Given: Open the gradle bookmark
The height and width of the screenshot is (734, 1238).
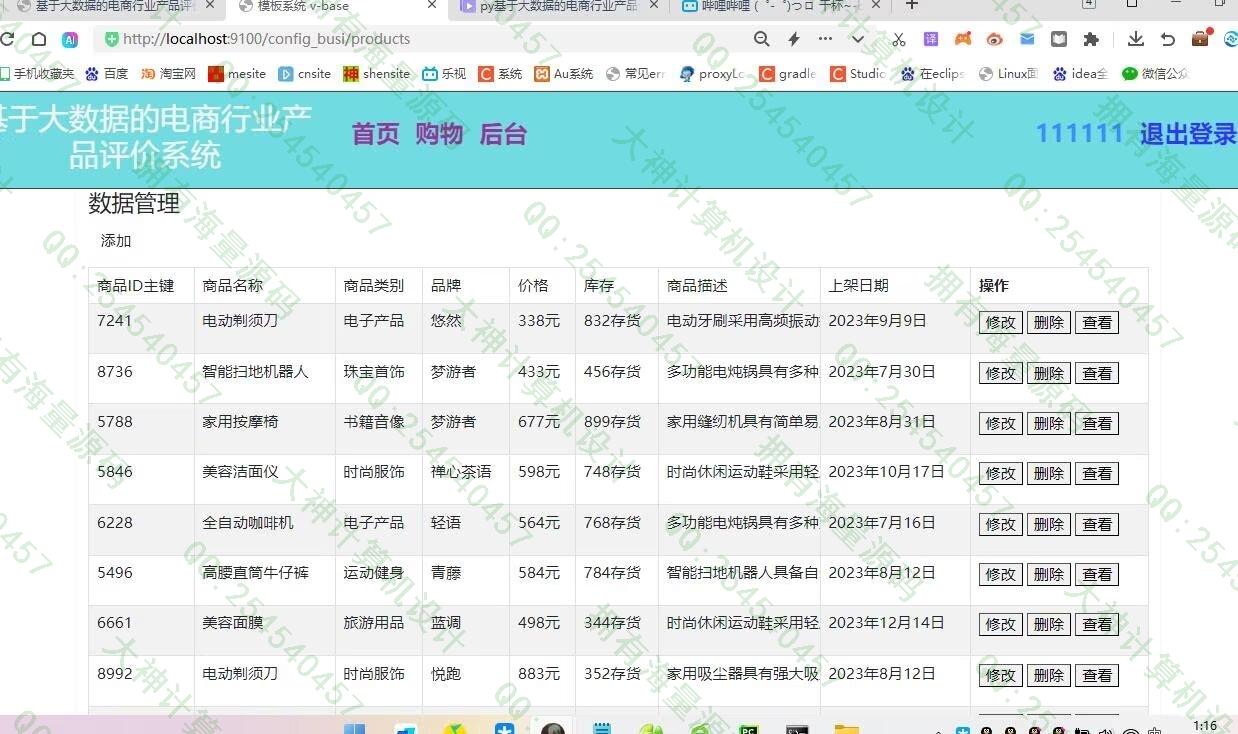Looking at the screenshot, I should click(788, 73).
